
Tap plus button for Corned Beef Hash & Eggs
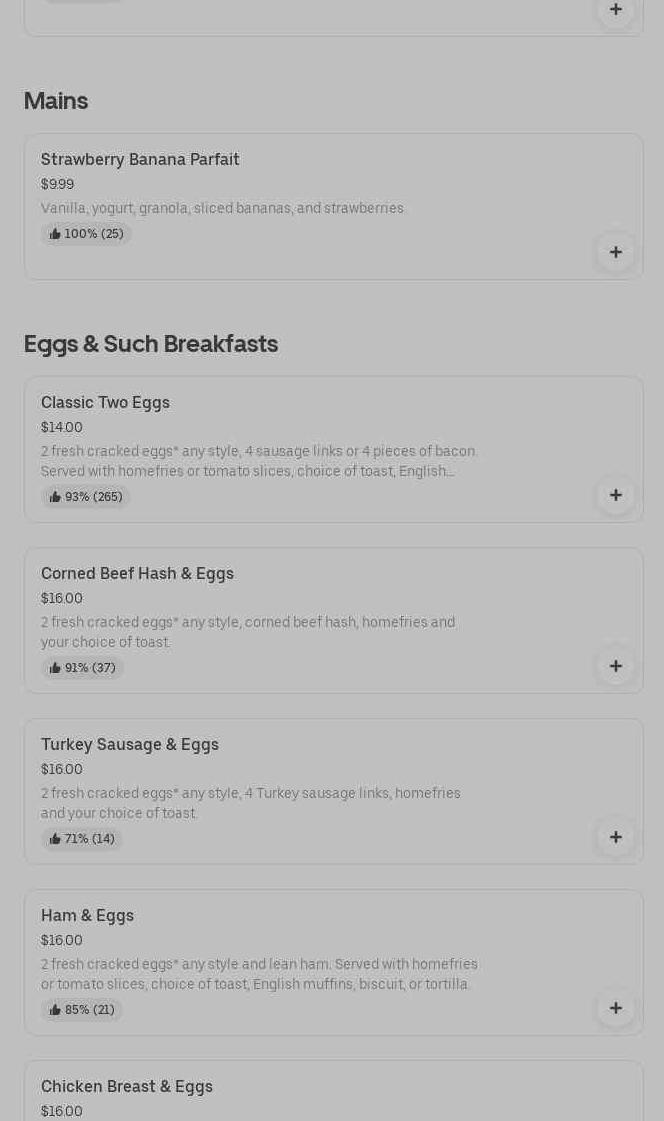coord(615,666)
